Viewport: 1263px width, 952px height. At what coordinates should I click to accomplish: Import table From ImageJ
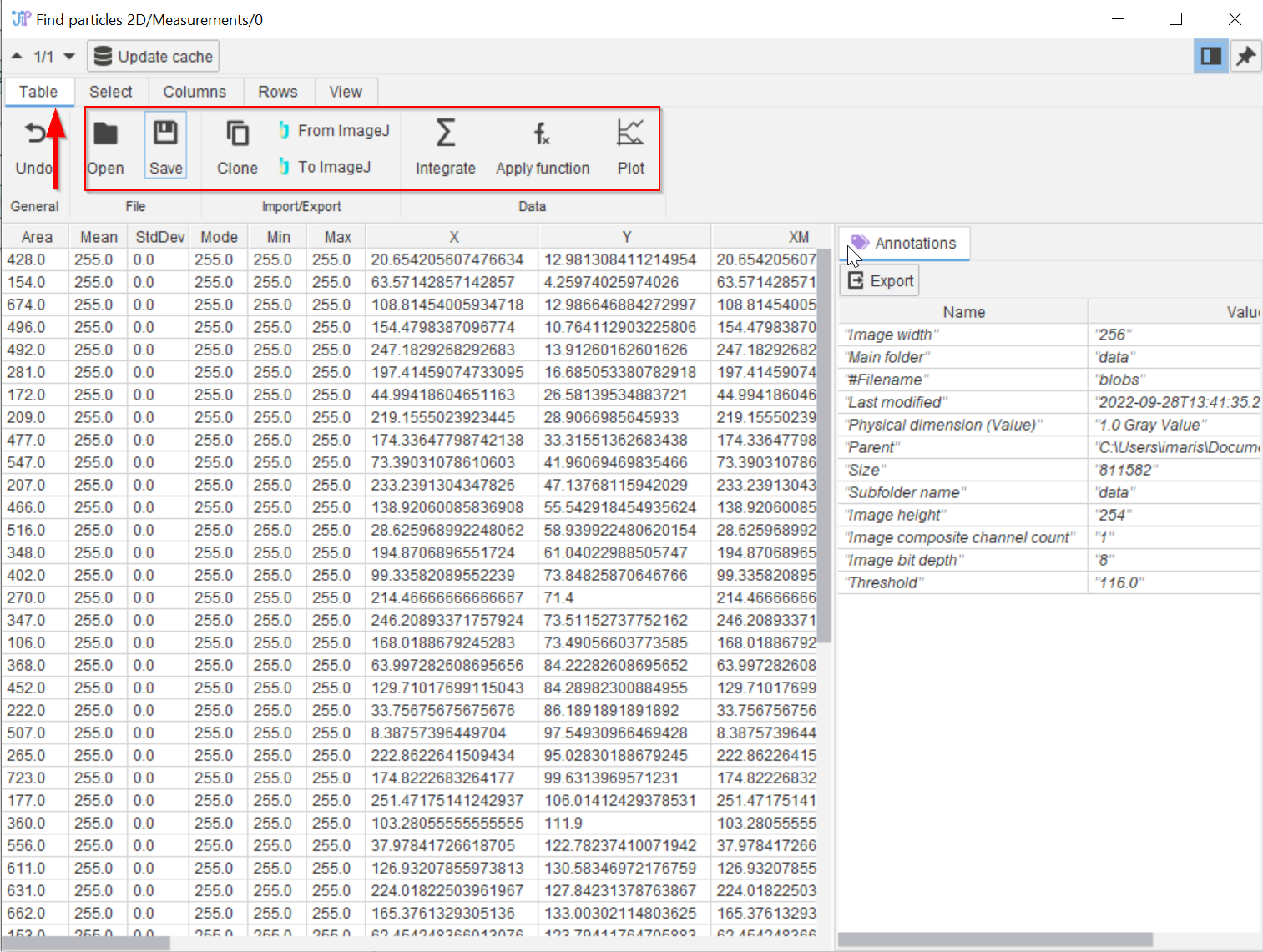point(334,131)
